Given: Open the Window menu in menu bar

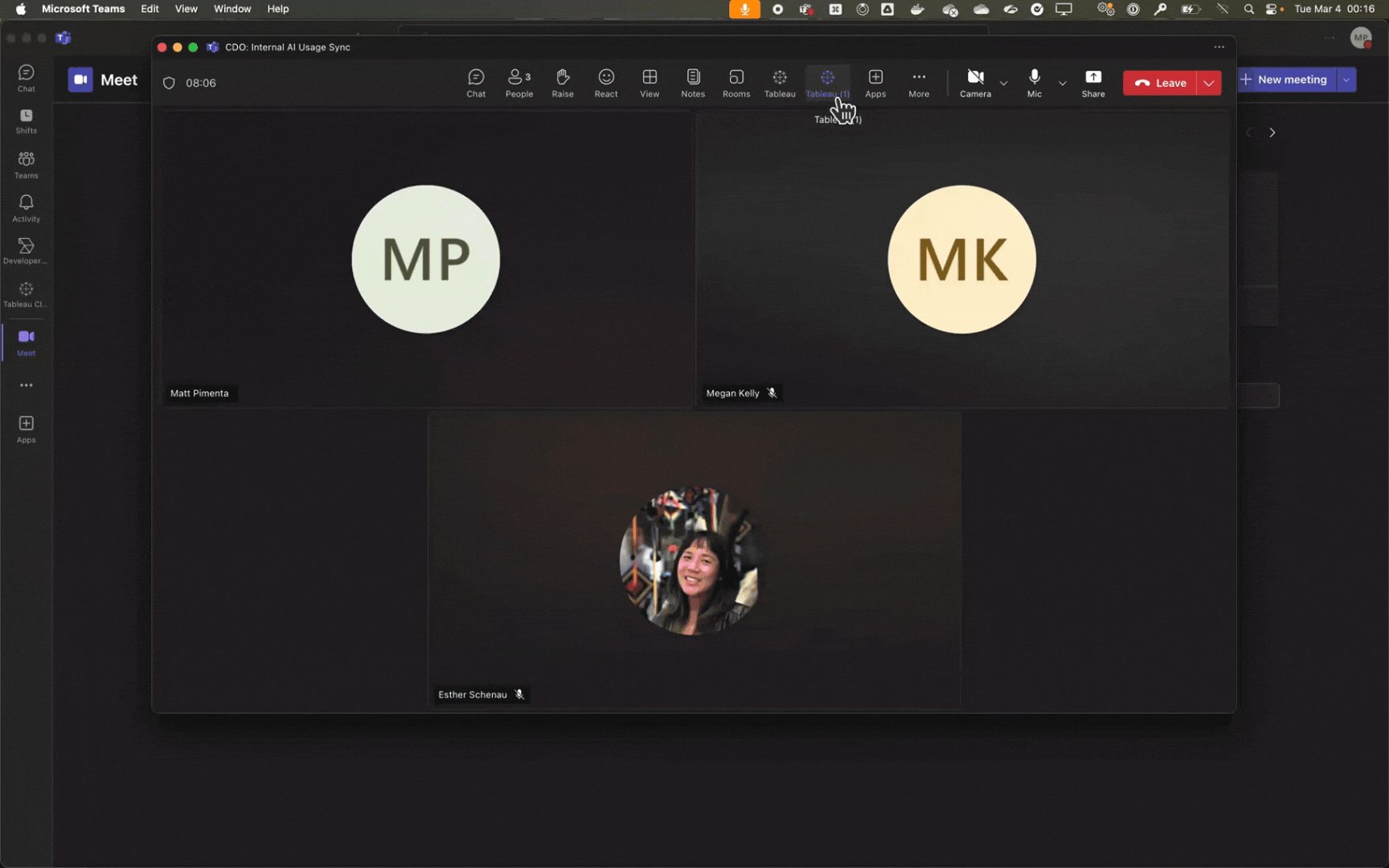Looking at the screenshot, I should click(232, 9).
